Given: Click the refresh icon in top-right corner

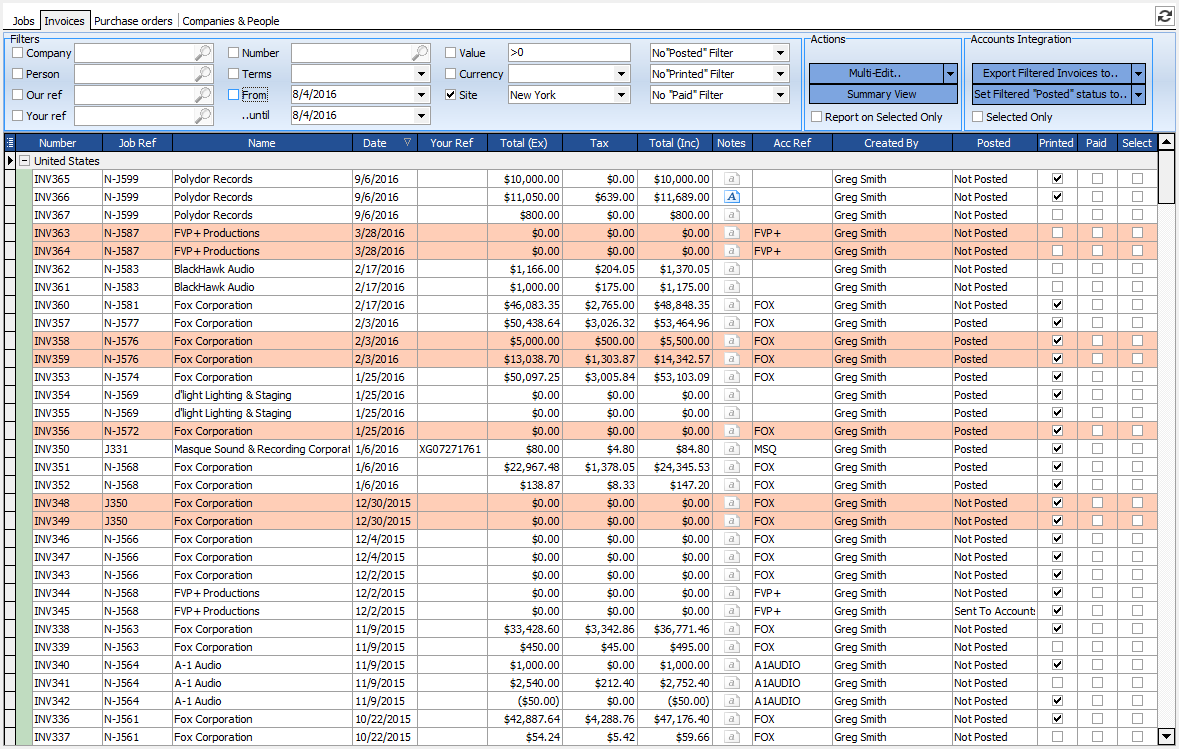Looking at the screenshot, I should [x=1164, y=15].
